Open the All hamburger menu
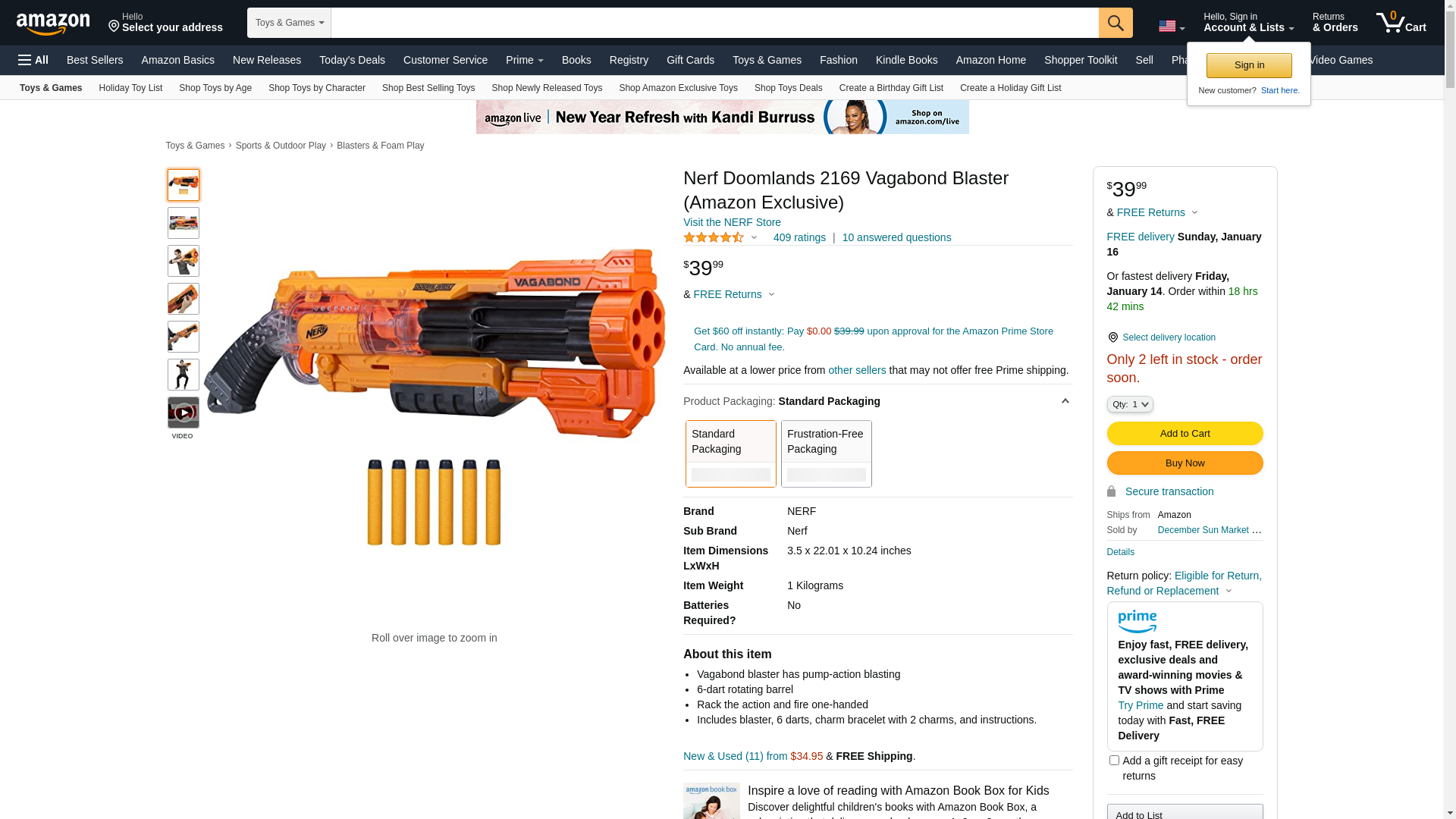The width and height of the screenshot is (1456, 819). 33,60
